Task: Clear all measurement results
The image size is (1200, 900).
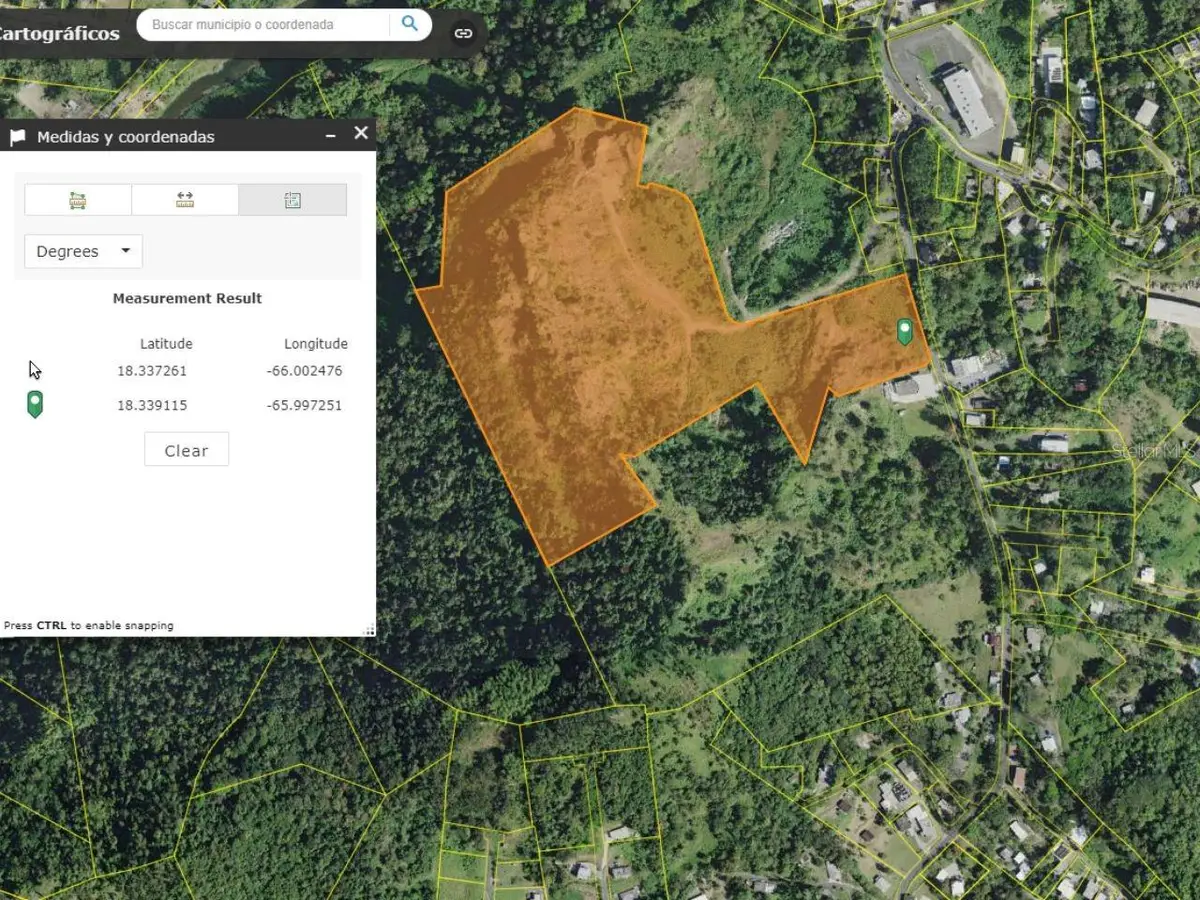Action: point(186,449)
